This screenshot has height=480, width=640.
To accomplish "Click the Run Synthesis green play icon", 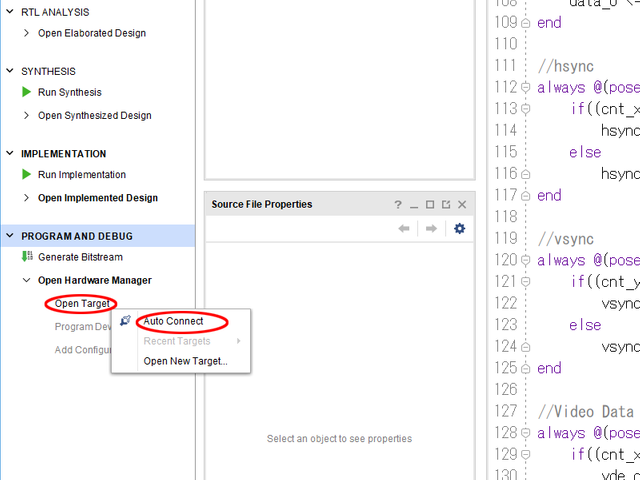I will pos(27,92).
